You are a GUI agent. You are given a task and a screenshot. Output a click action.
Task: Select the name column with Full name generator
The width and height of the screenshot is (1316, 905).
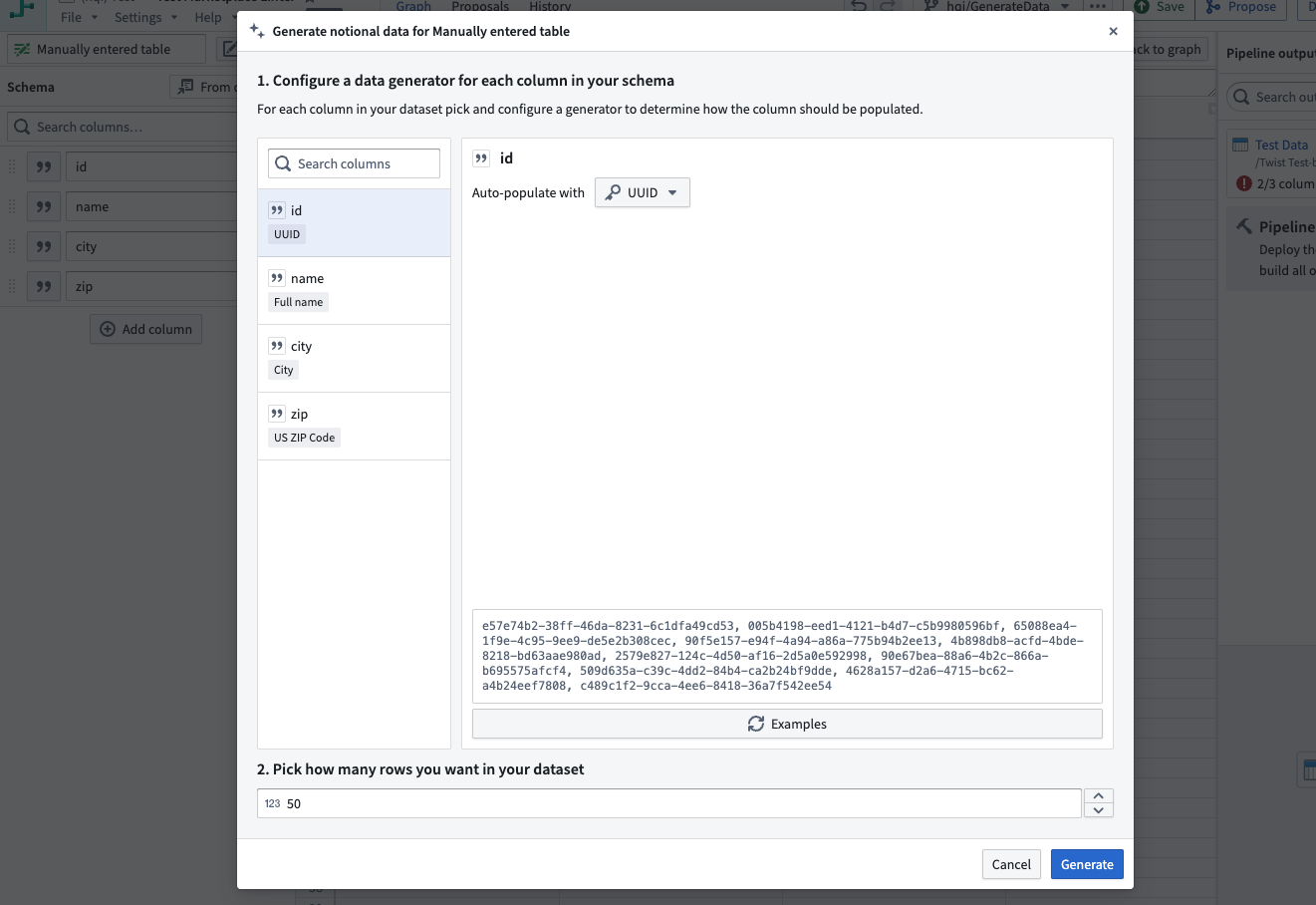[x=354, y=290]
